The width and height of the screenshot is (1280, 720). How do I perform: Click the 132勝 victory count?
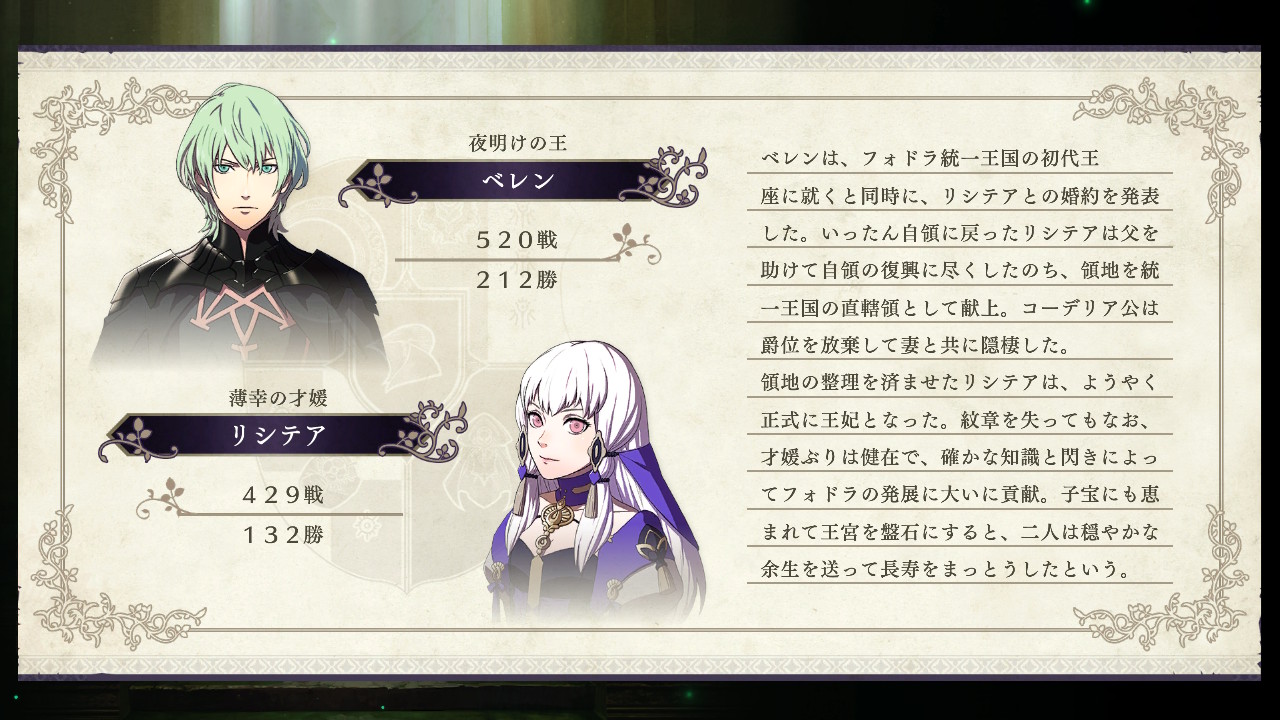coord(283,535)
